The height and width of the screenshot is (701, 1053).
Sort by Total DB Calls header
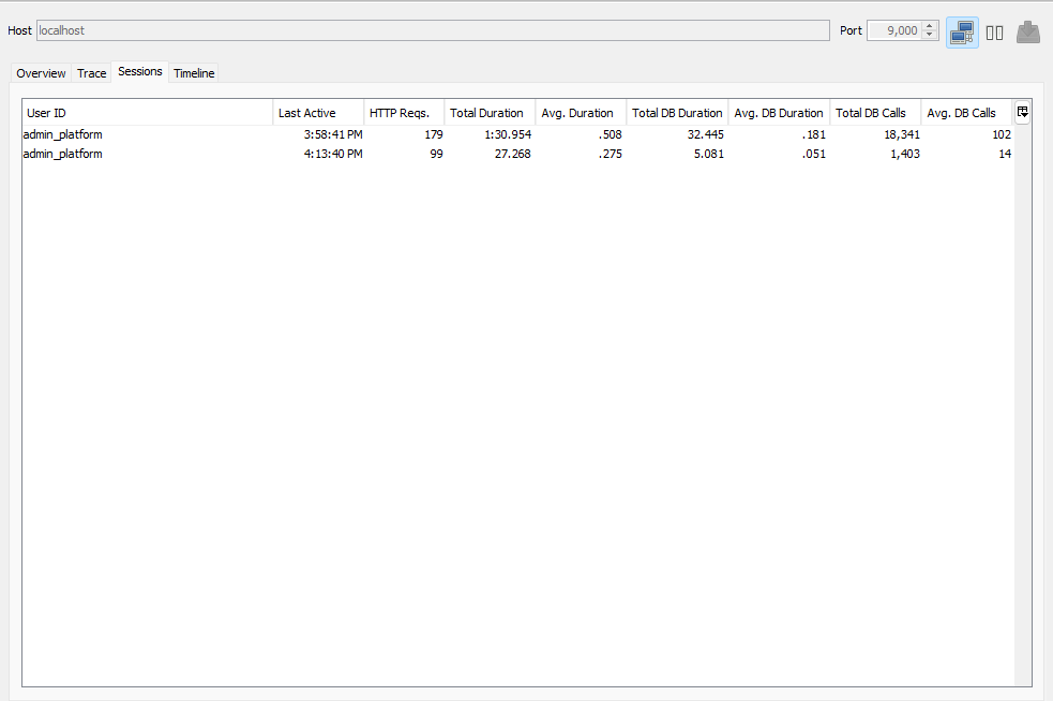click(875, 113)
